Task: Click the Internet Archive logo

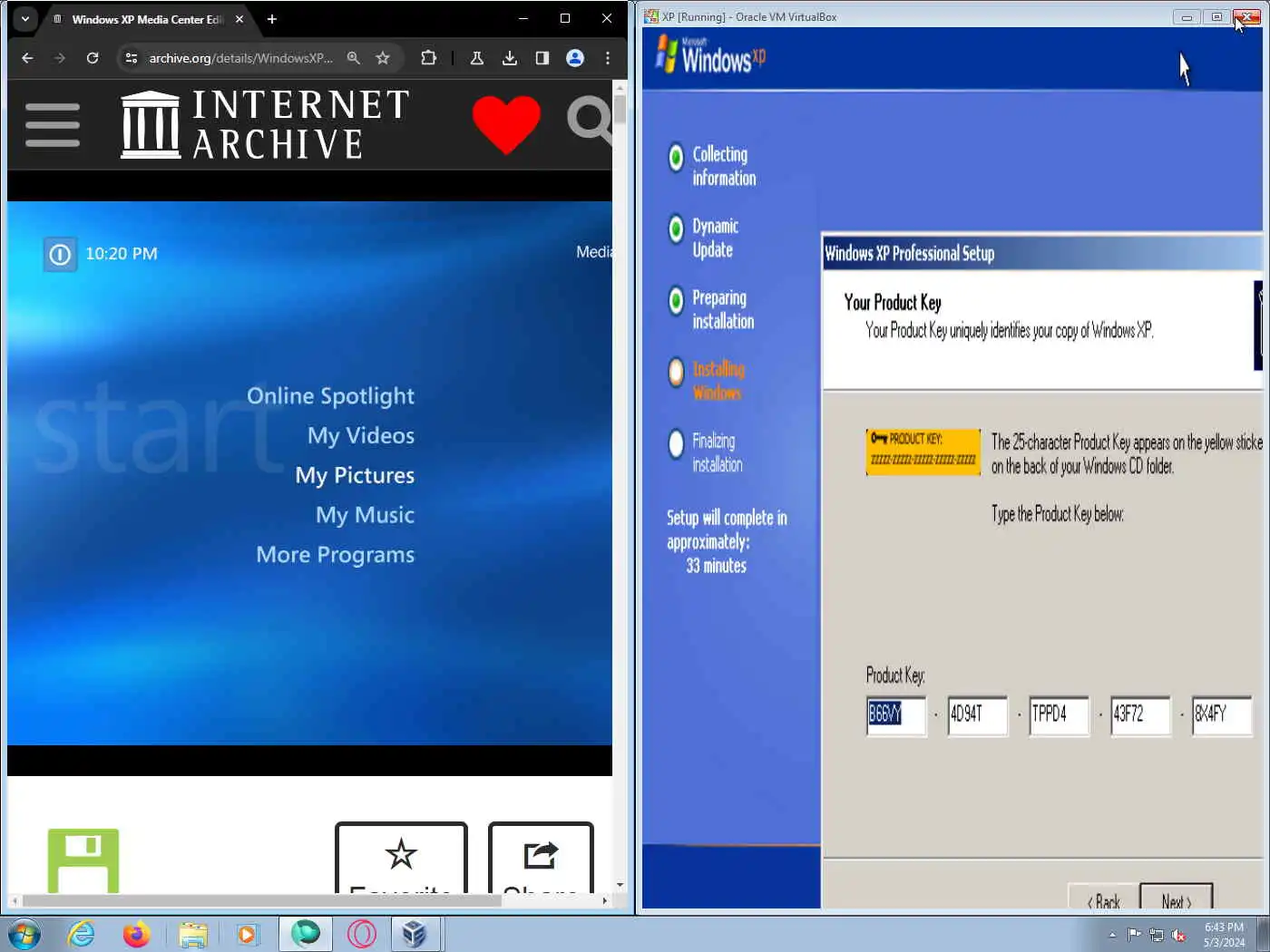Action: [265, 124]
